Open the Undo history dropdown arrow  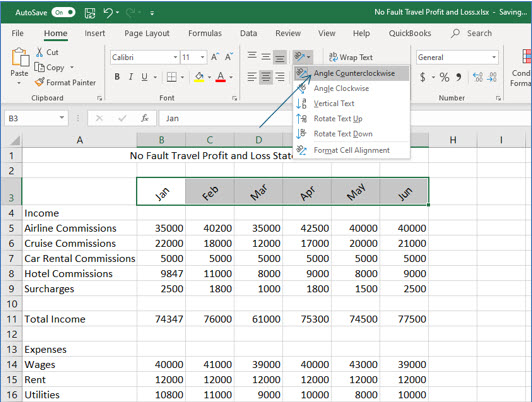click(117, 13)
